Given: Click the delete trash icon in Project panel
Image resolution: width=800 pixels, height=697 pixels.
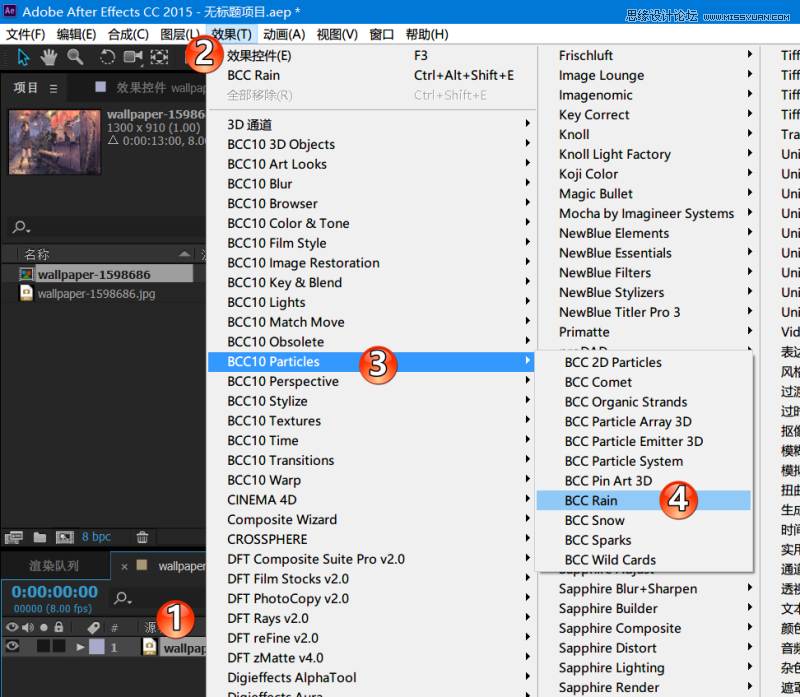Looking at the screenshot, I should [x=142, y=537].
